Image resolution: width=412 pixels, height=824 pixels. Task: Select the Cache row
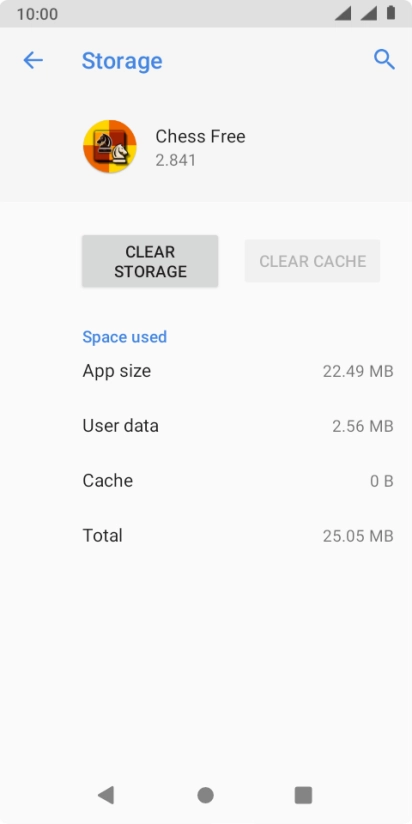[x=238, y=481]
